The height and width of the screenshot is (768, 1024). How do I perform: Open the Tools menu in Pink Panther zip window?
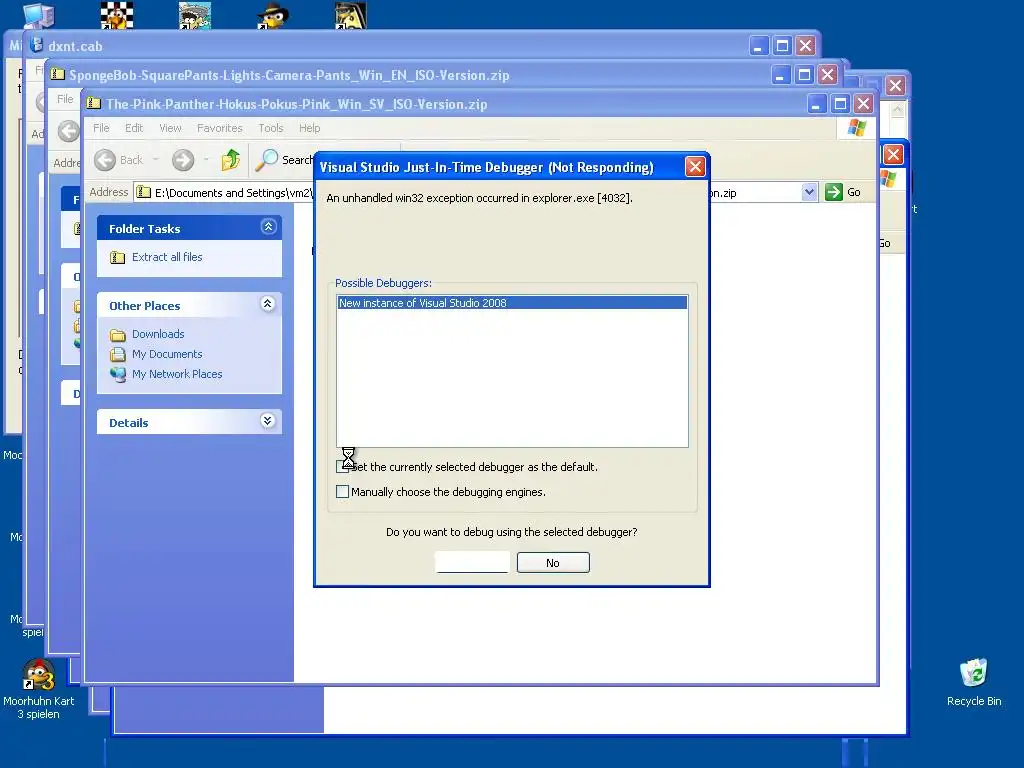click(270, 128)
